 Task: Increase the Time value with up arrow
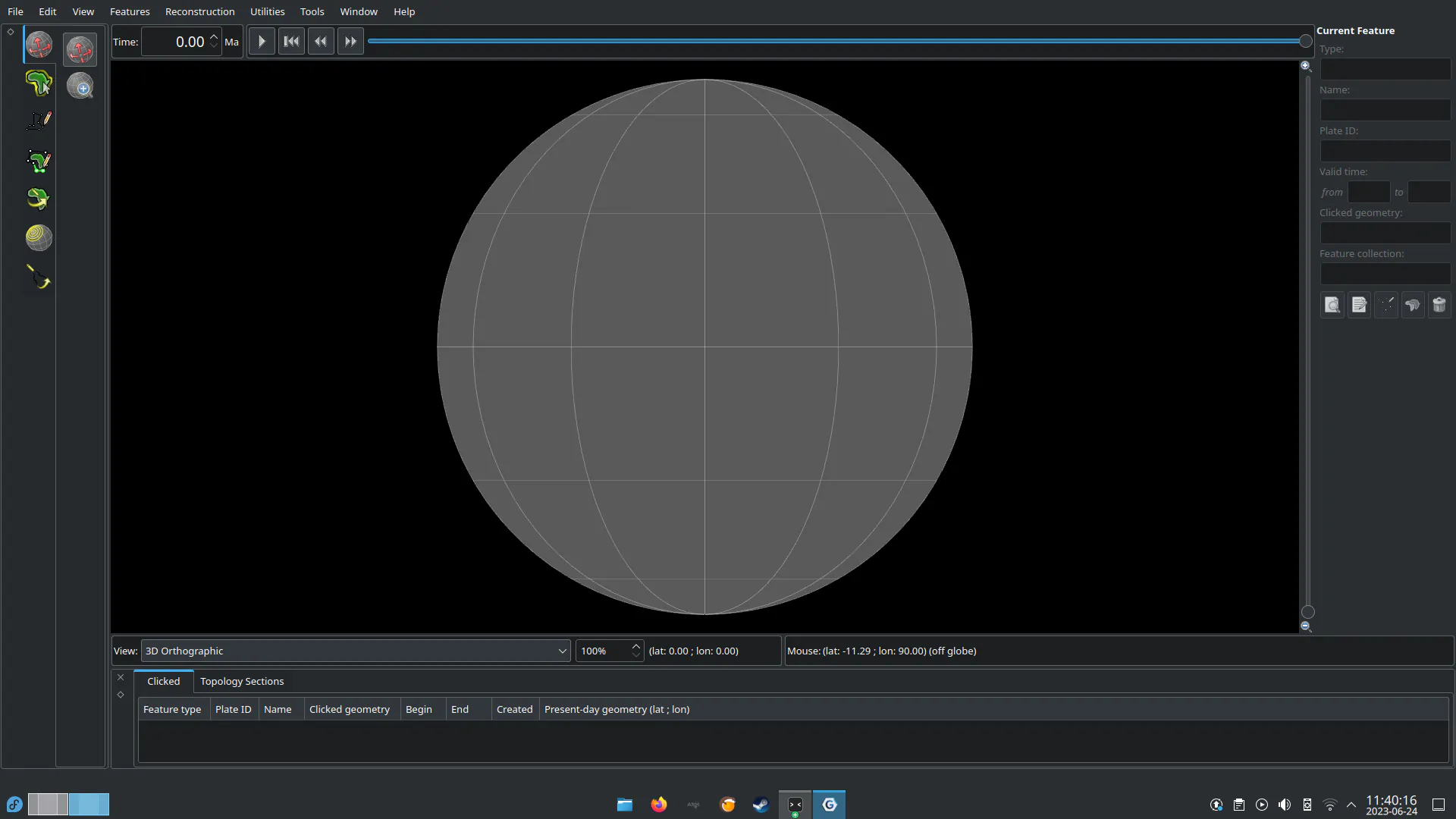(x=215, y=36)
